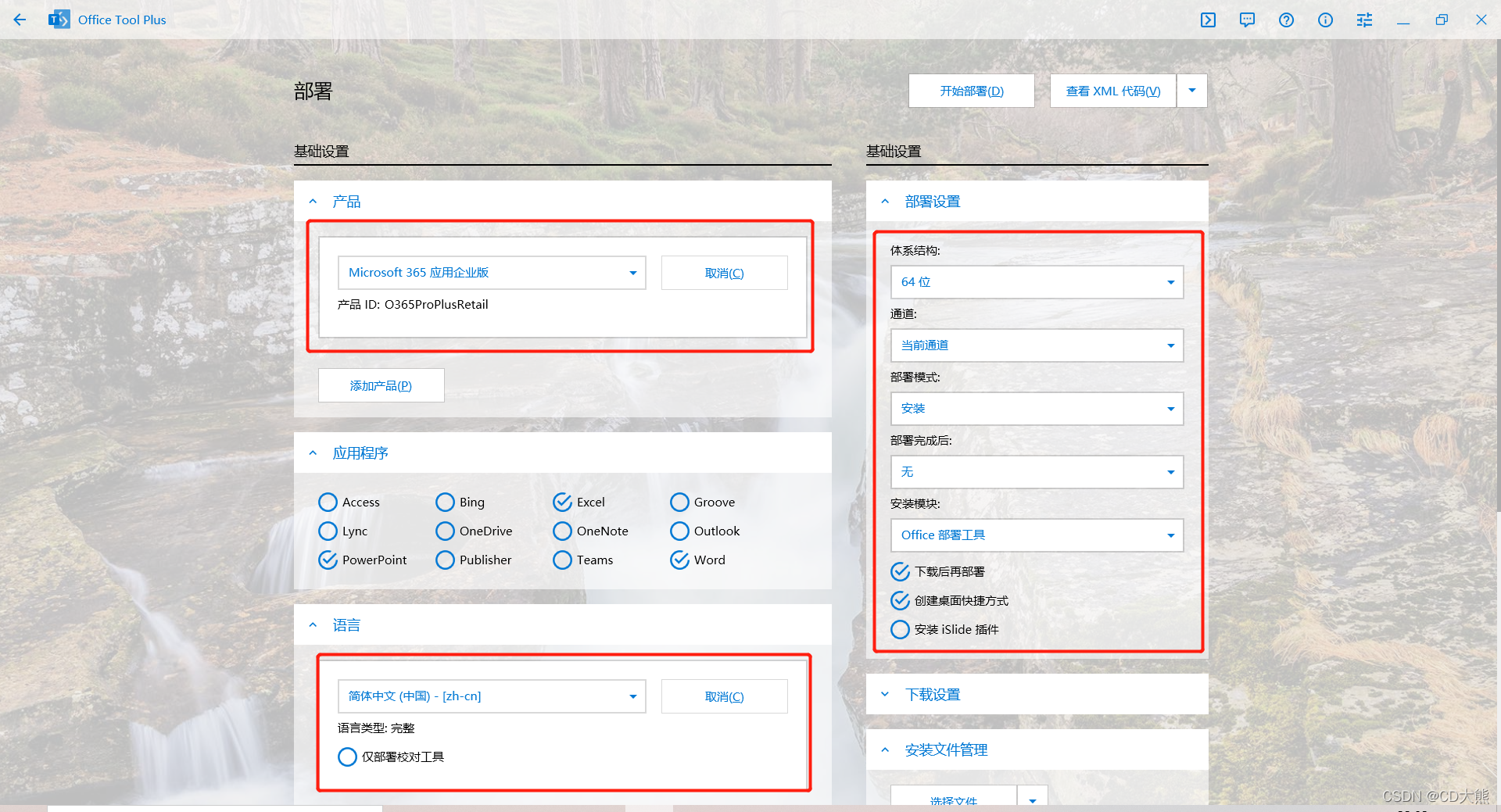Click the 语言类型: 完整 text
This screenshot has width=1501, height=812.
(376, 728)
